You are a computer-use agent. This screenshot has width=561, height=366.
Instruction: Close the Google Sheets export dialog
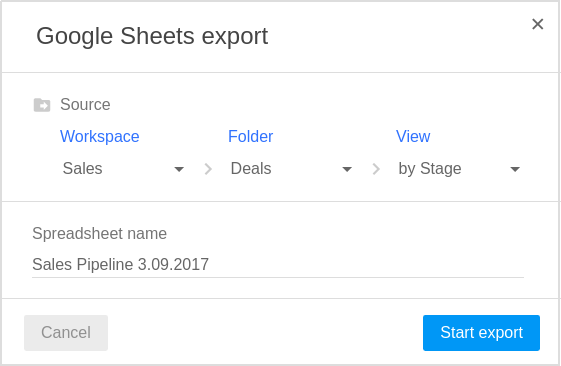(x=537, y=24)
